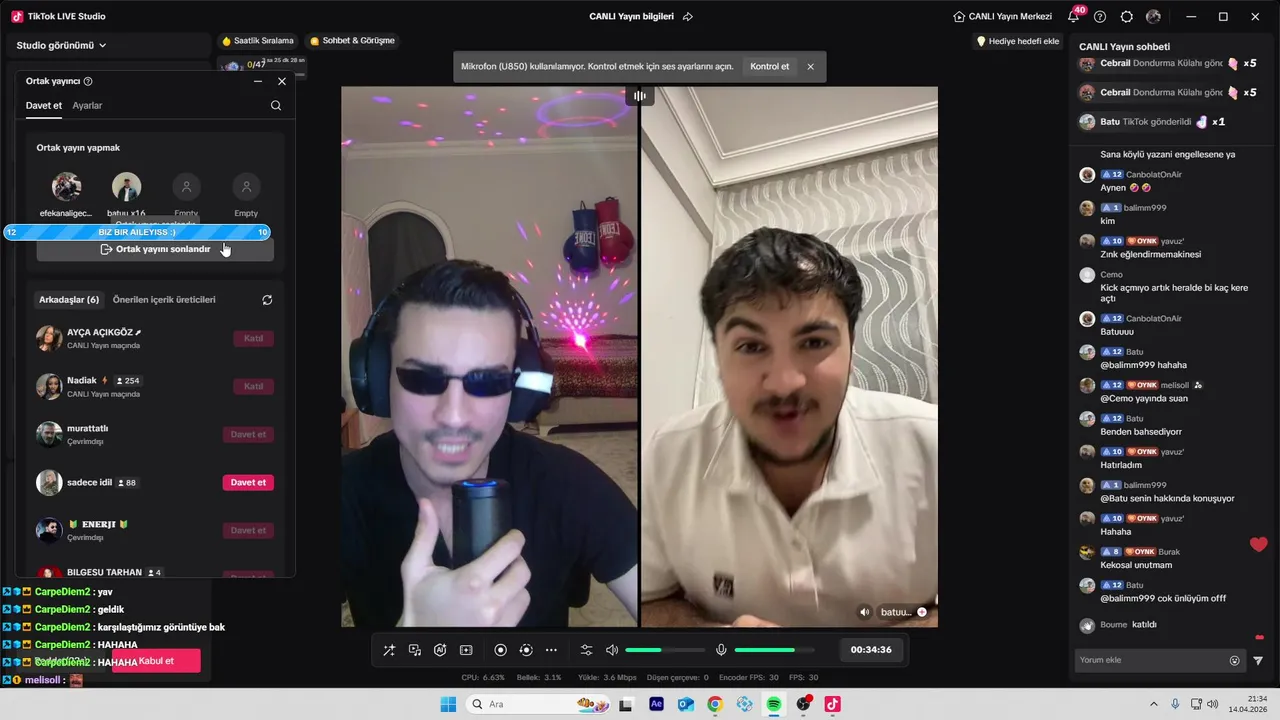Viewport: 1280px width, 720px height.
Task: Invite sadece idil with Davet et
Action: point(248,482)
